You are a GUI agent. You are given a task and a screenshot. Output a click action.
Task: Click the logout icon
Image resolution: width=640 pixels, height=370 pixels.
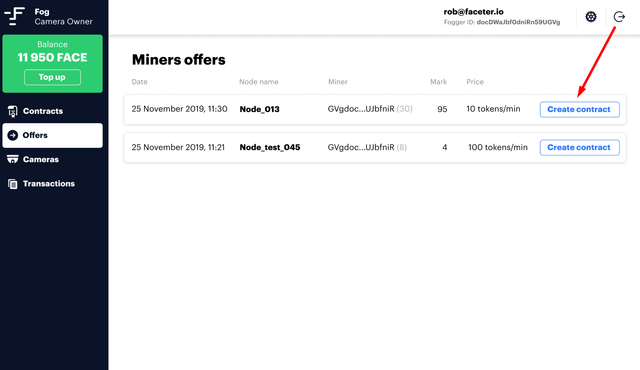619,17
